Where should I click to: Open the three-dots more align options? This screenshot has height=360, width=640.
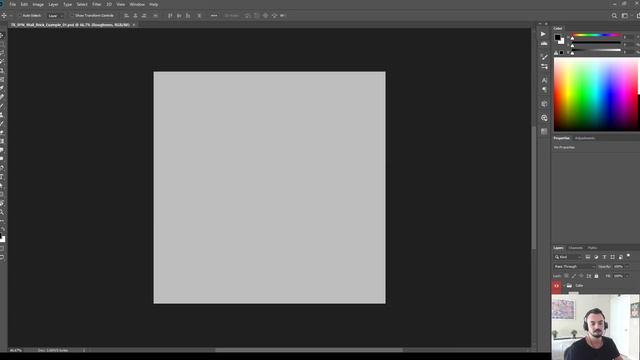214,16
